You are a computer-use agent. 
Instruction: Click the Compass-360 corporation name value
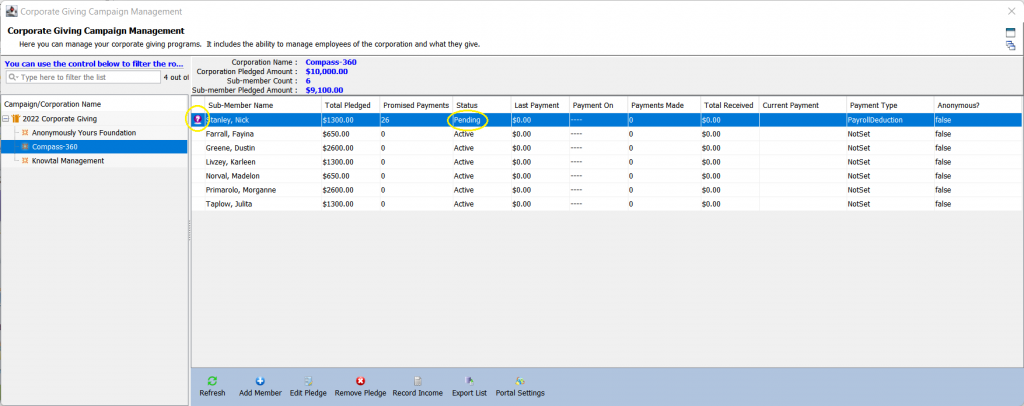(331, 63)
